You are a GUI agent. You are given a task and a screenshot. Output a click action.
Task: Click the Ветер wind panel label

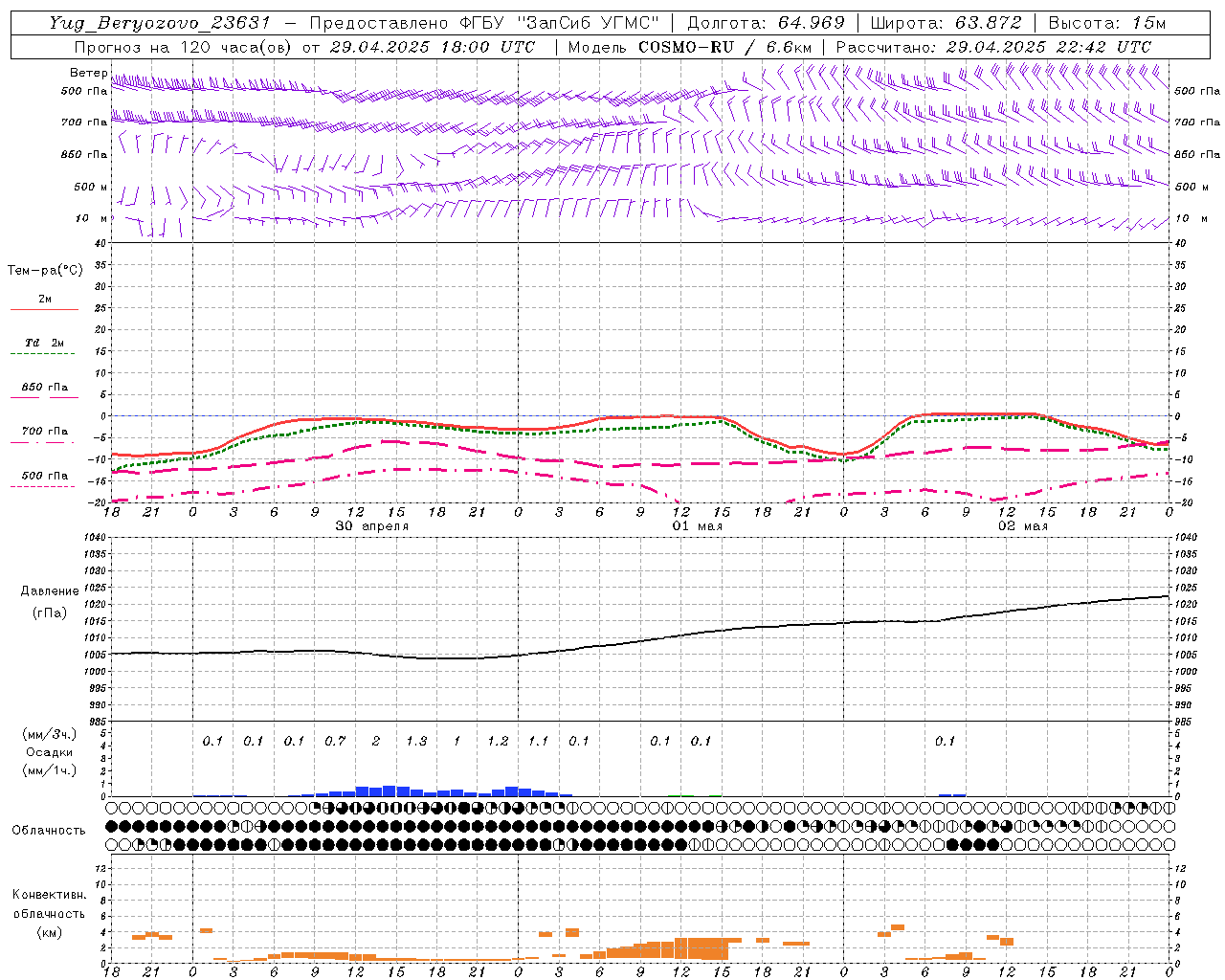coord(88,73)
